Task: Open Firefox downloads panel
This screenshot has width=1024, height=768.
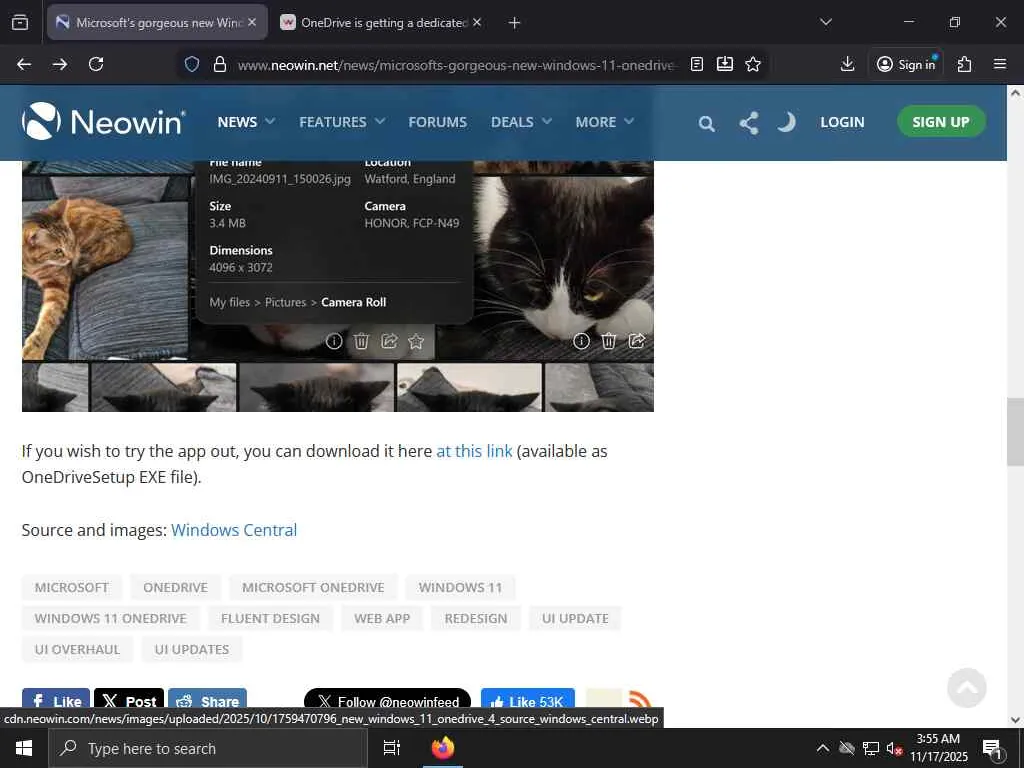Action: [847, 64]
